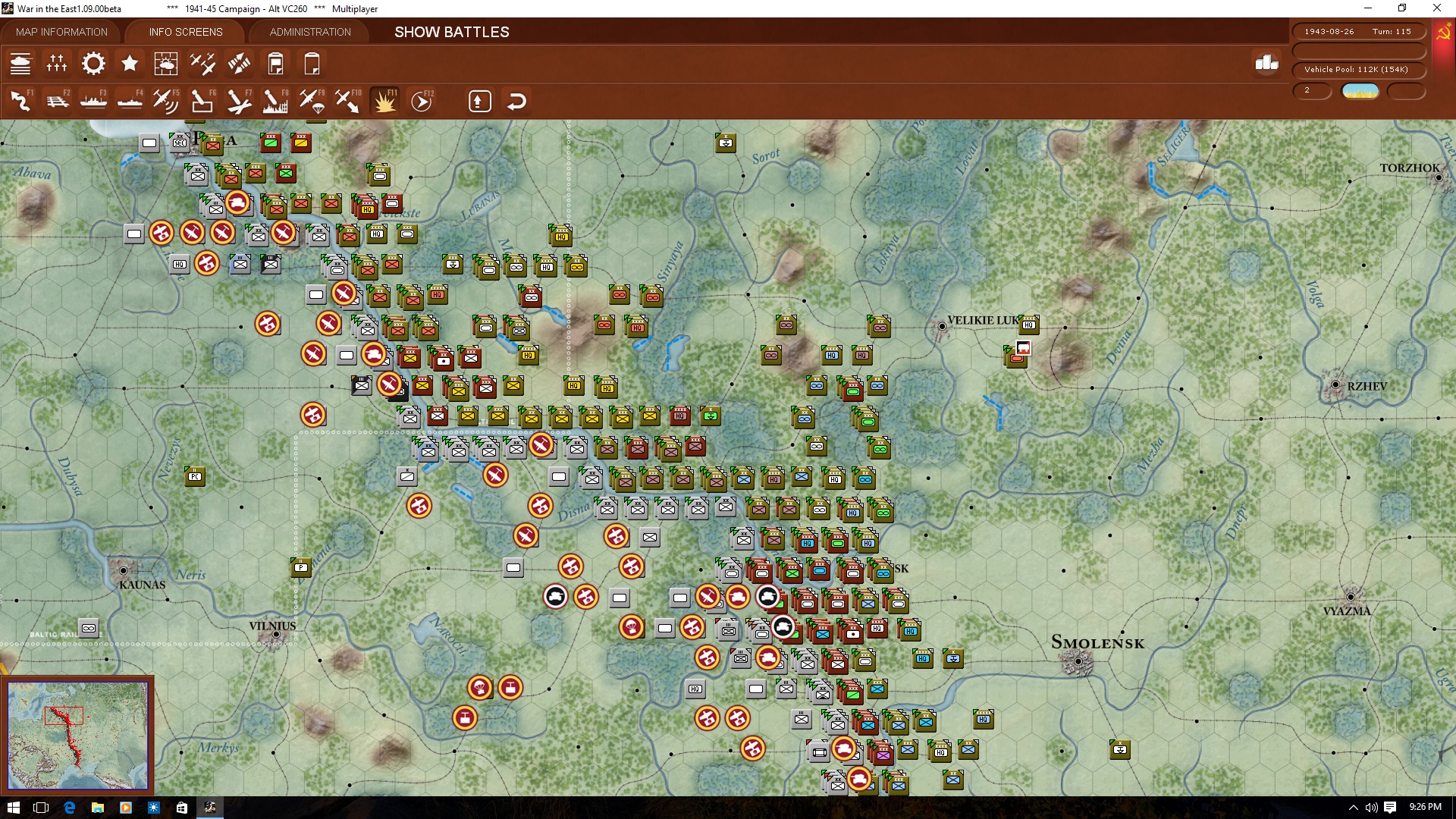The width and height of the screenshot is (1456, 819).
Task: Toggle the Show Battles display (F11)
Action: 384,100
